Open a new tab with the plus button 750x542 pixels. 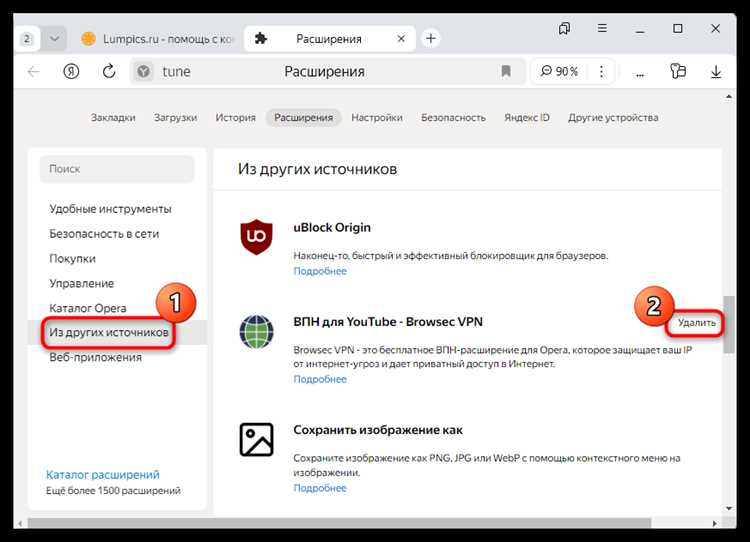point(430,38)
